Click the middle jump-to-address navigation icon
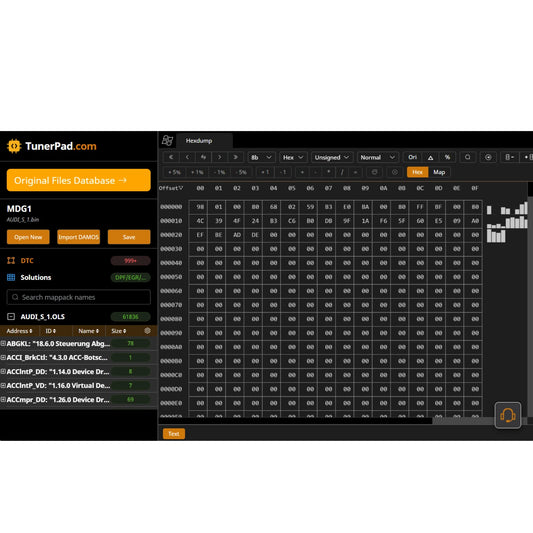 (203, 157)
